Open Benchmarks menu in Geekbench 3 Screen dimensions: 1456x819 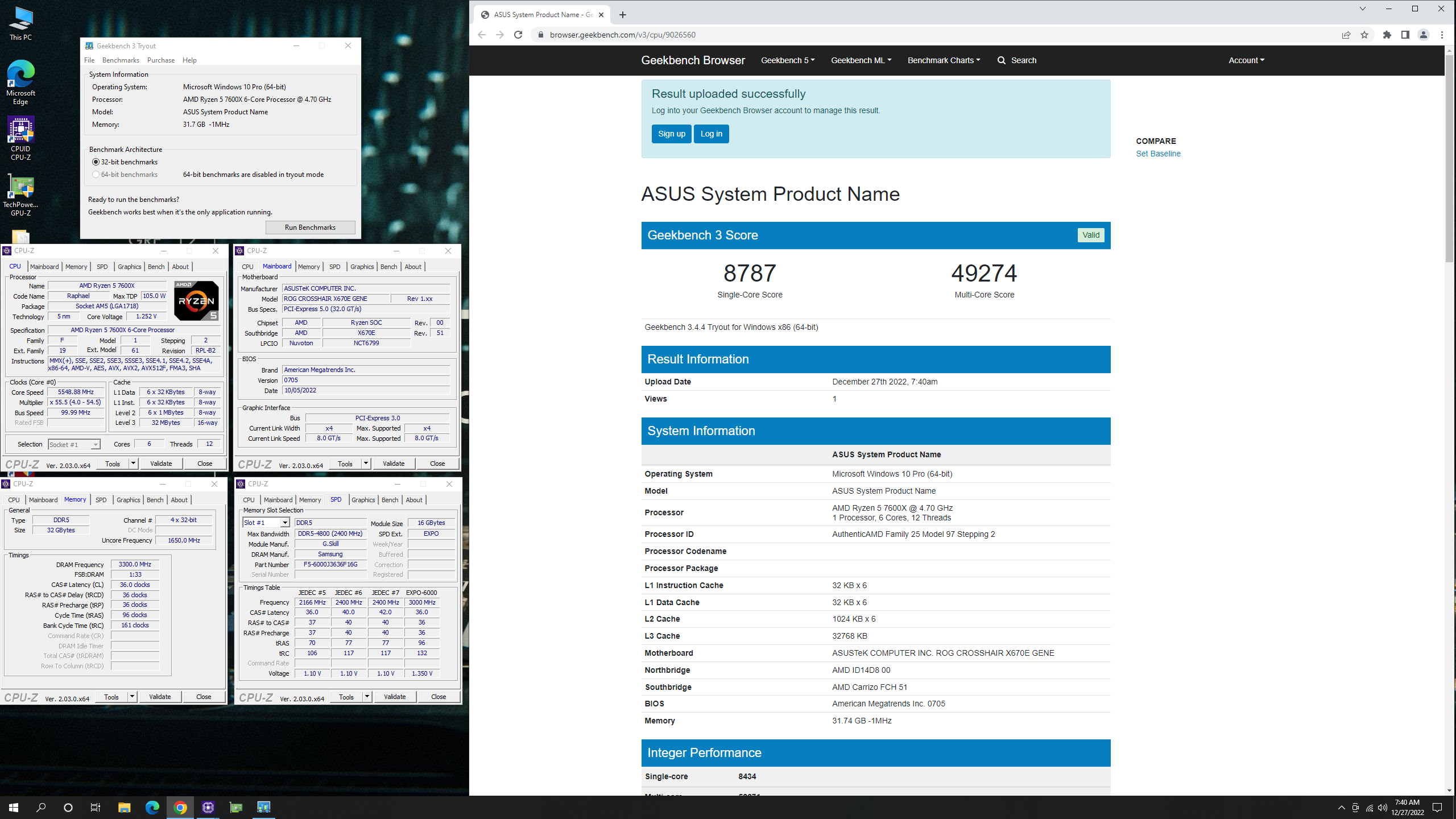click(x=121, y=60)
